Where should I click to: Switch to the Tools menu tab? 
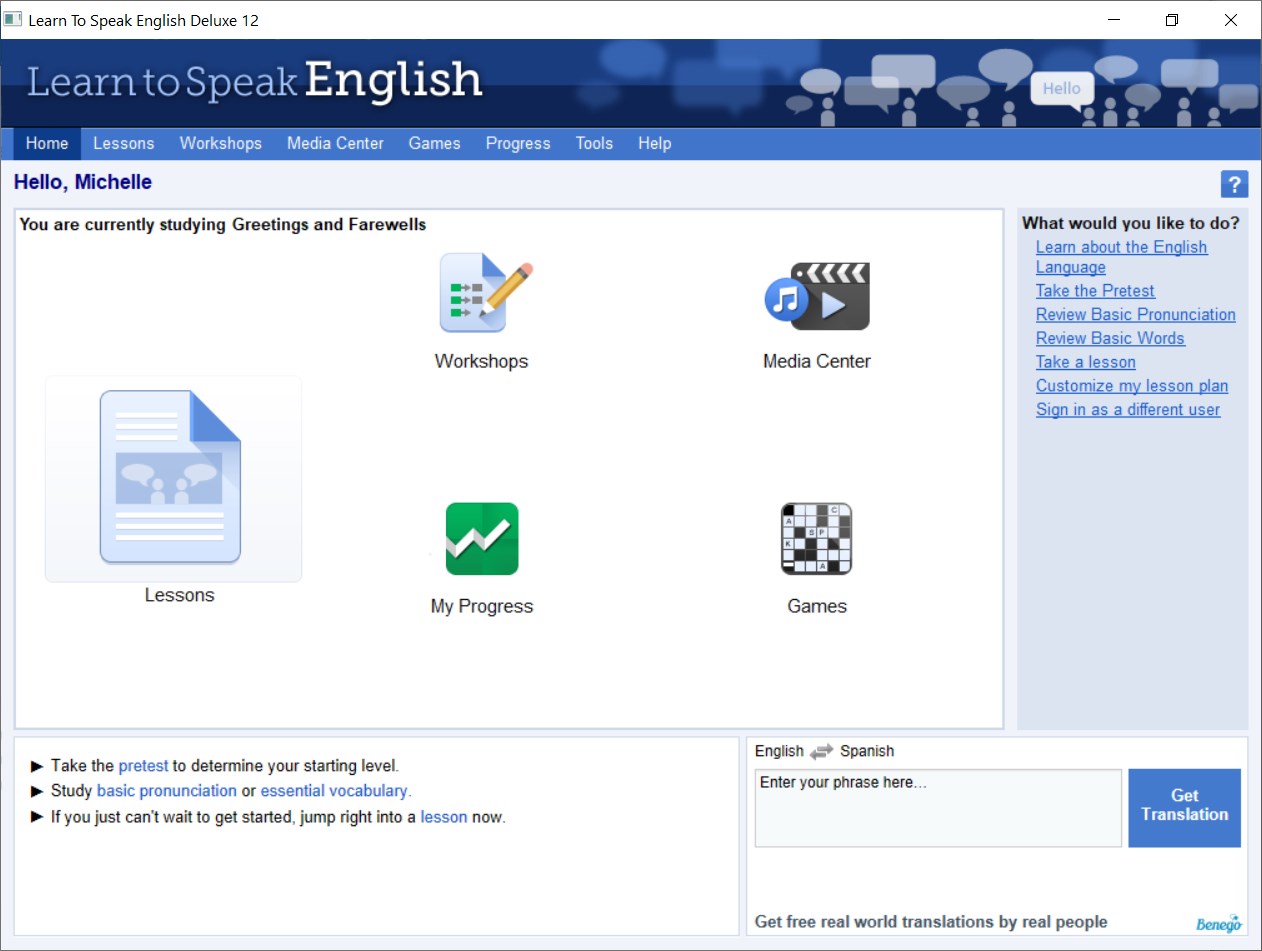pos(594,143)
